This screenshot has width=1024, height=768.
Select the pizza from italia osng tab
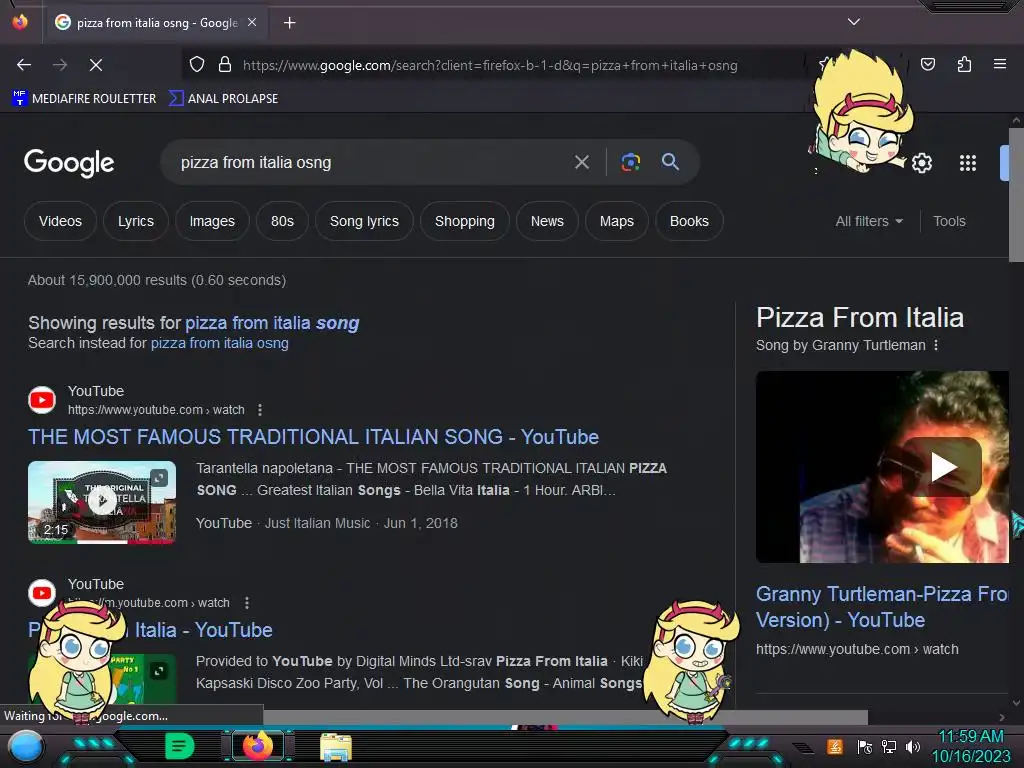[x=155, y=23]
